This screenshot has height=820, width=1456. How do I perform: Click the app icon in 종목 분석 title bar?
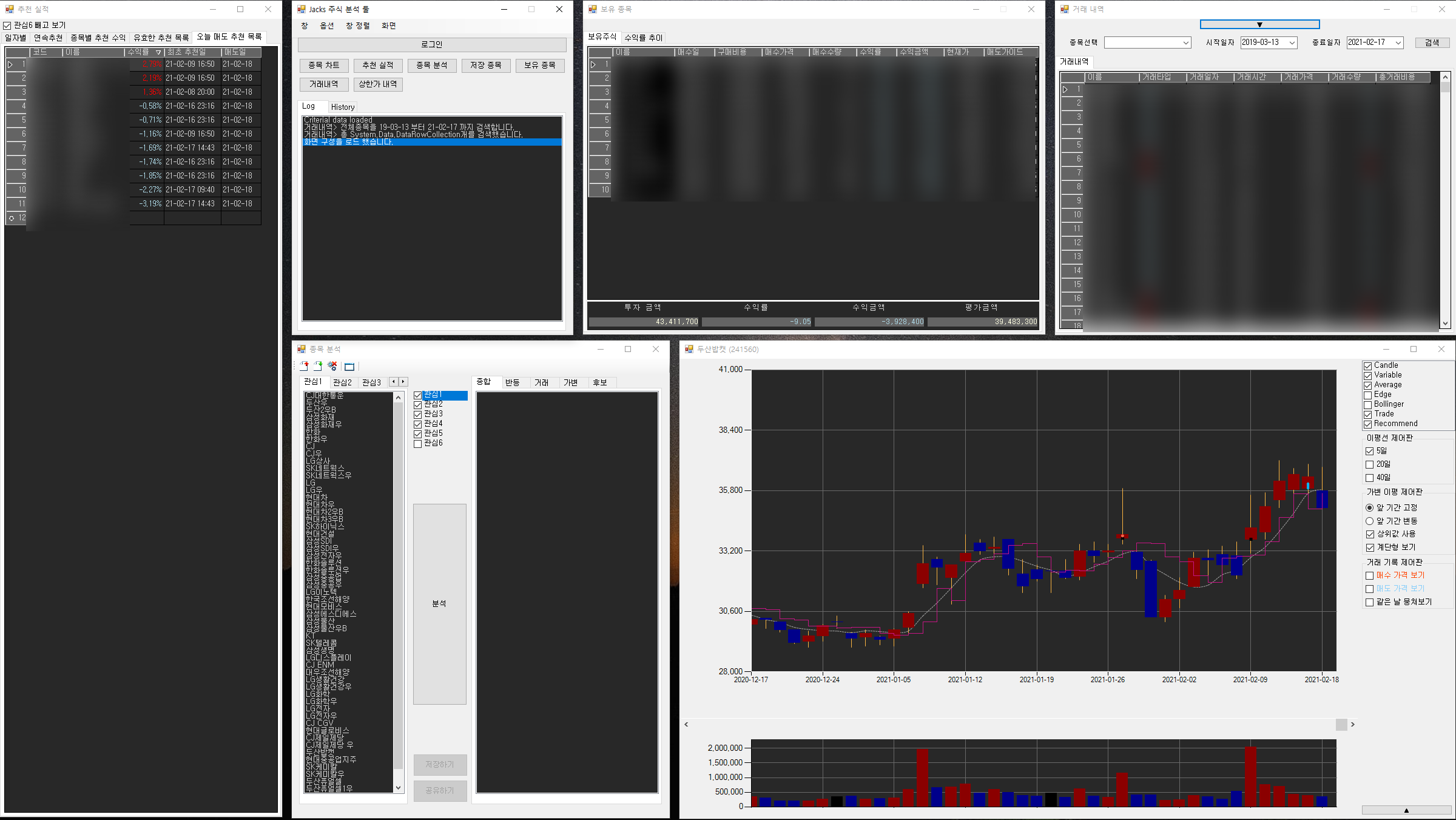click(302, 349)
